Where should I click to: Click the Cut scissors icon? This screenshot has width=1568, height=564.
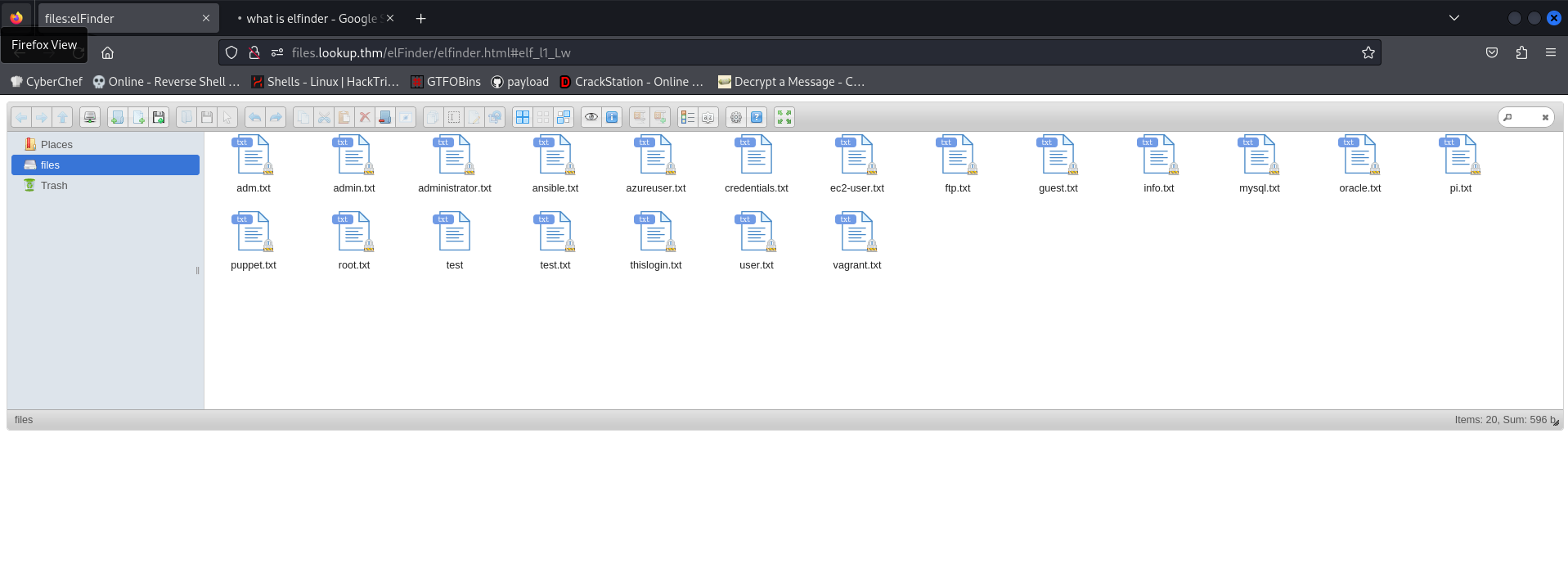tap(324, 118)
